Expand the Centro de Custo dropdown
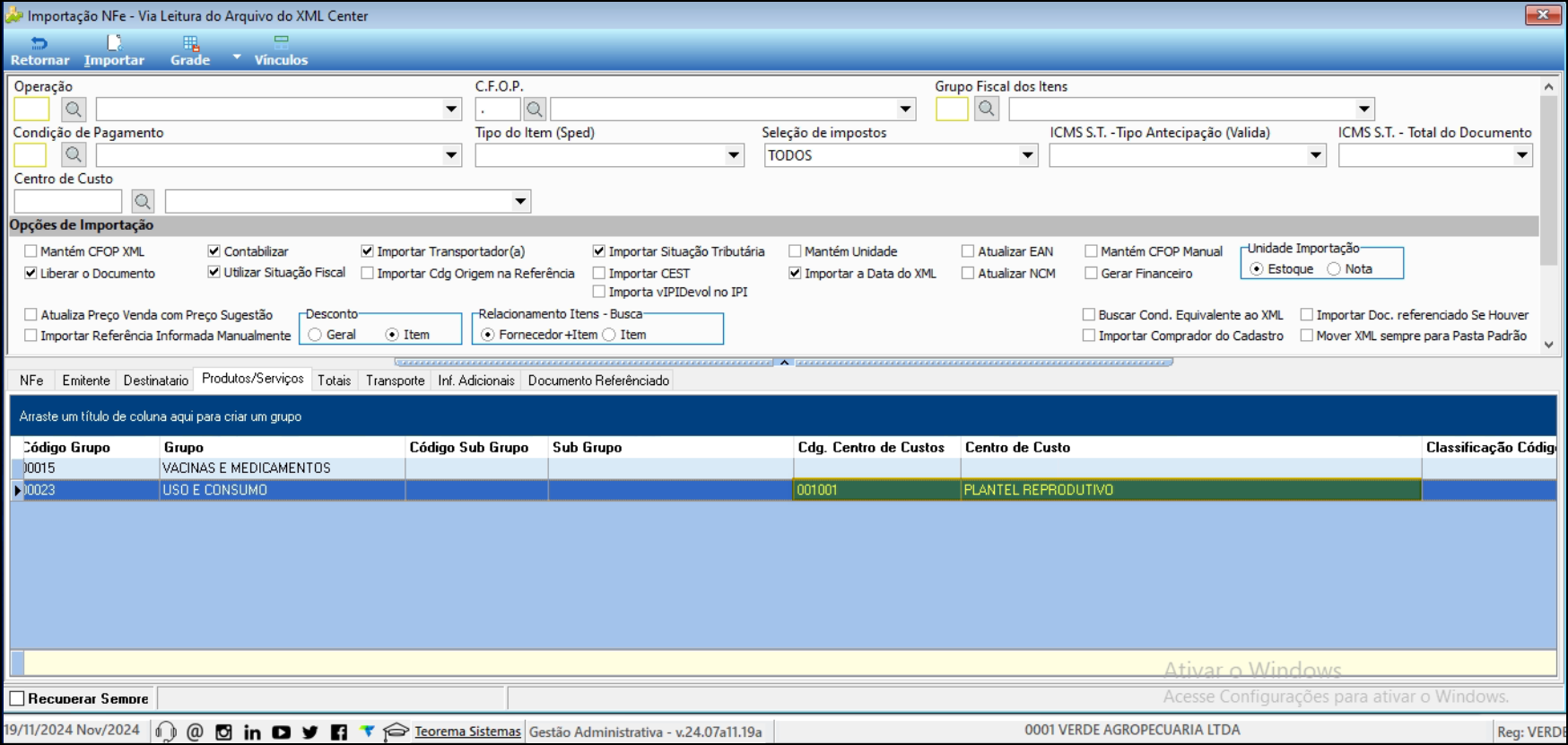The width and height of the screenshot is (1568, 745). 520,201
